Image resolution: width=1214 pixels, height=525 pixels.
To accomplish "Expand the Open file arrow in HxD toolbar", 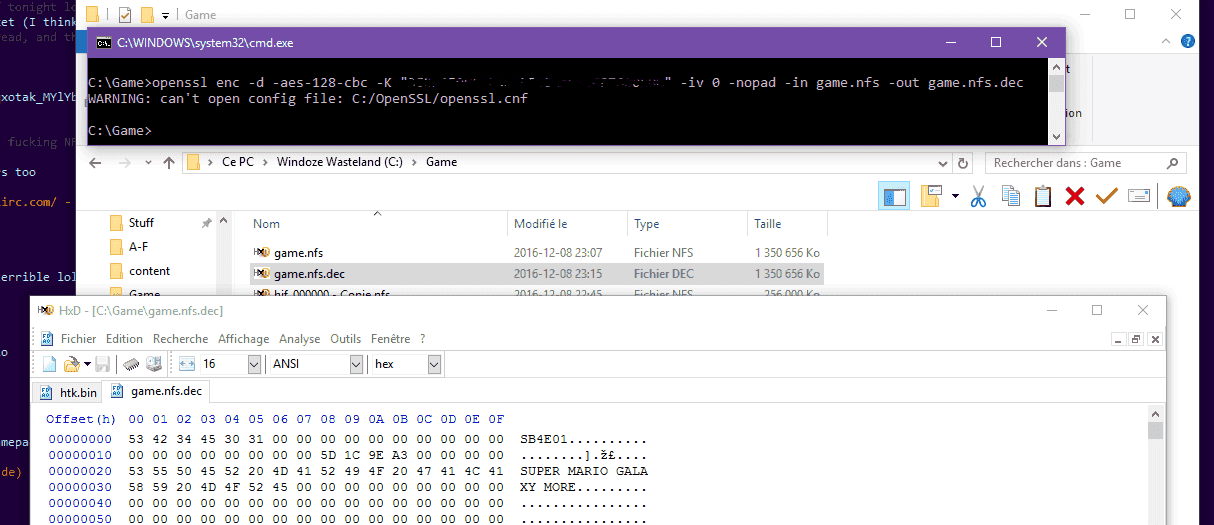I will coord(87,364).
